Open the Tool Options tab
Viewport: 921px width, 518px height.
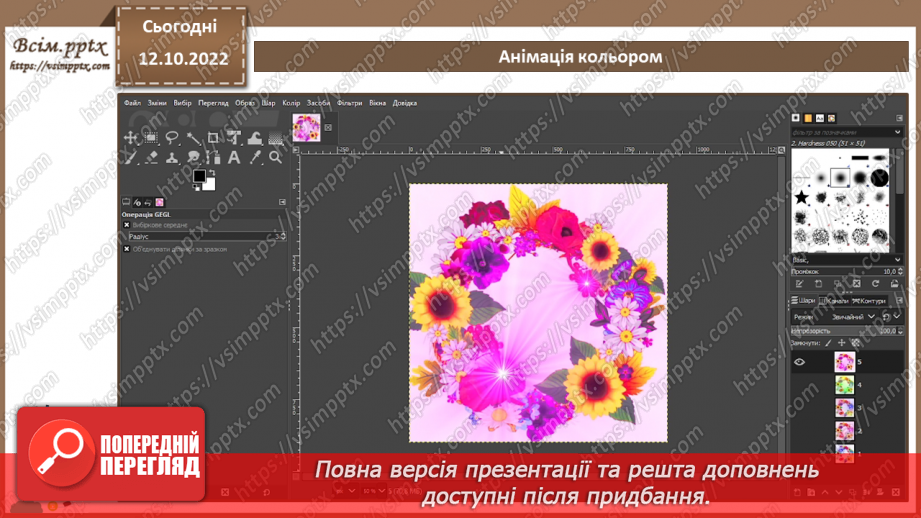(126, 202)
